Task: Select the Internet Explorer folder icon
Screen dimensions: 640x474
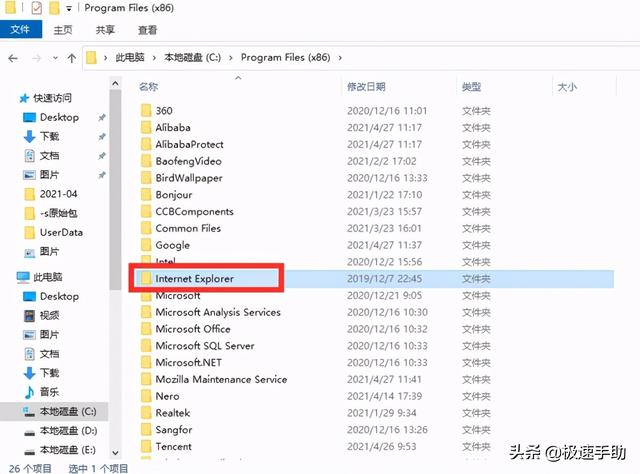Action: [146, 278]
